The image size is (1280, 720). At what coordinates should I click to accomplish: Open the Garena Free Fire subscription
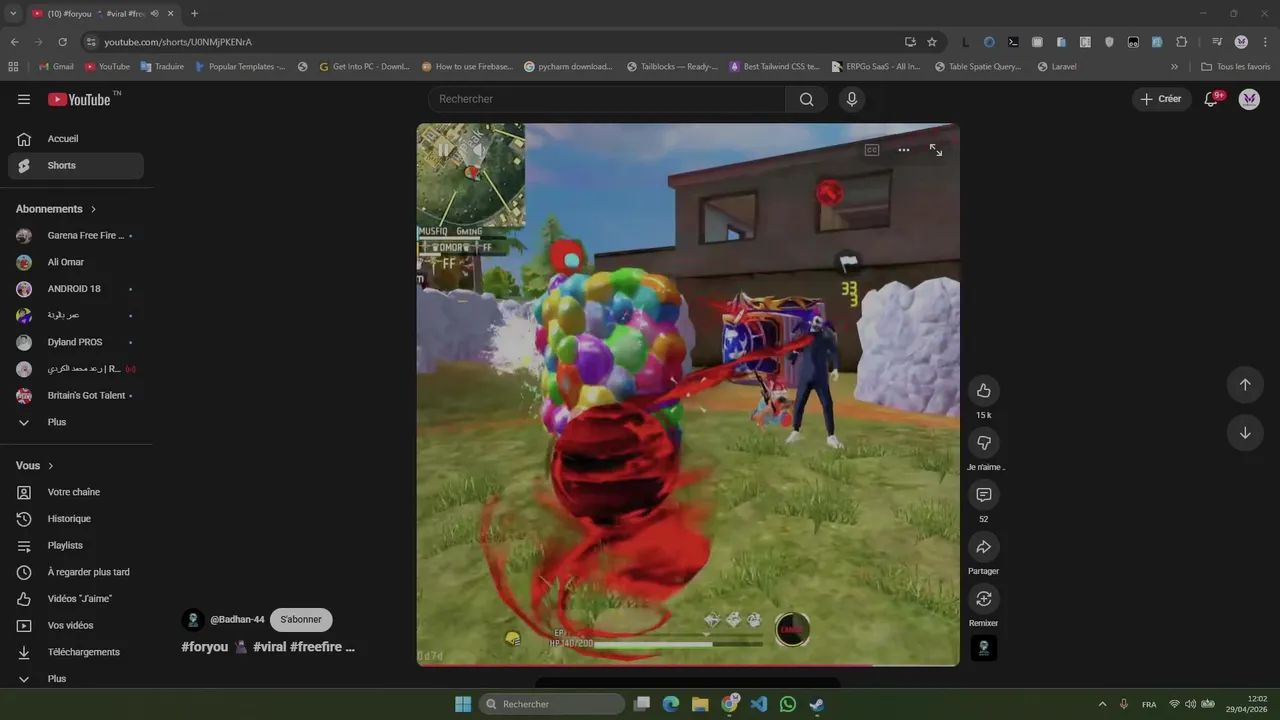point(76,236)
